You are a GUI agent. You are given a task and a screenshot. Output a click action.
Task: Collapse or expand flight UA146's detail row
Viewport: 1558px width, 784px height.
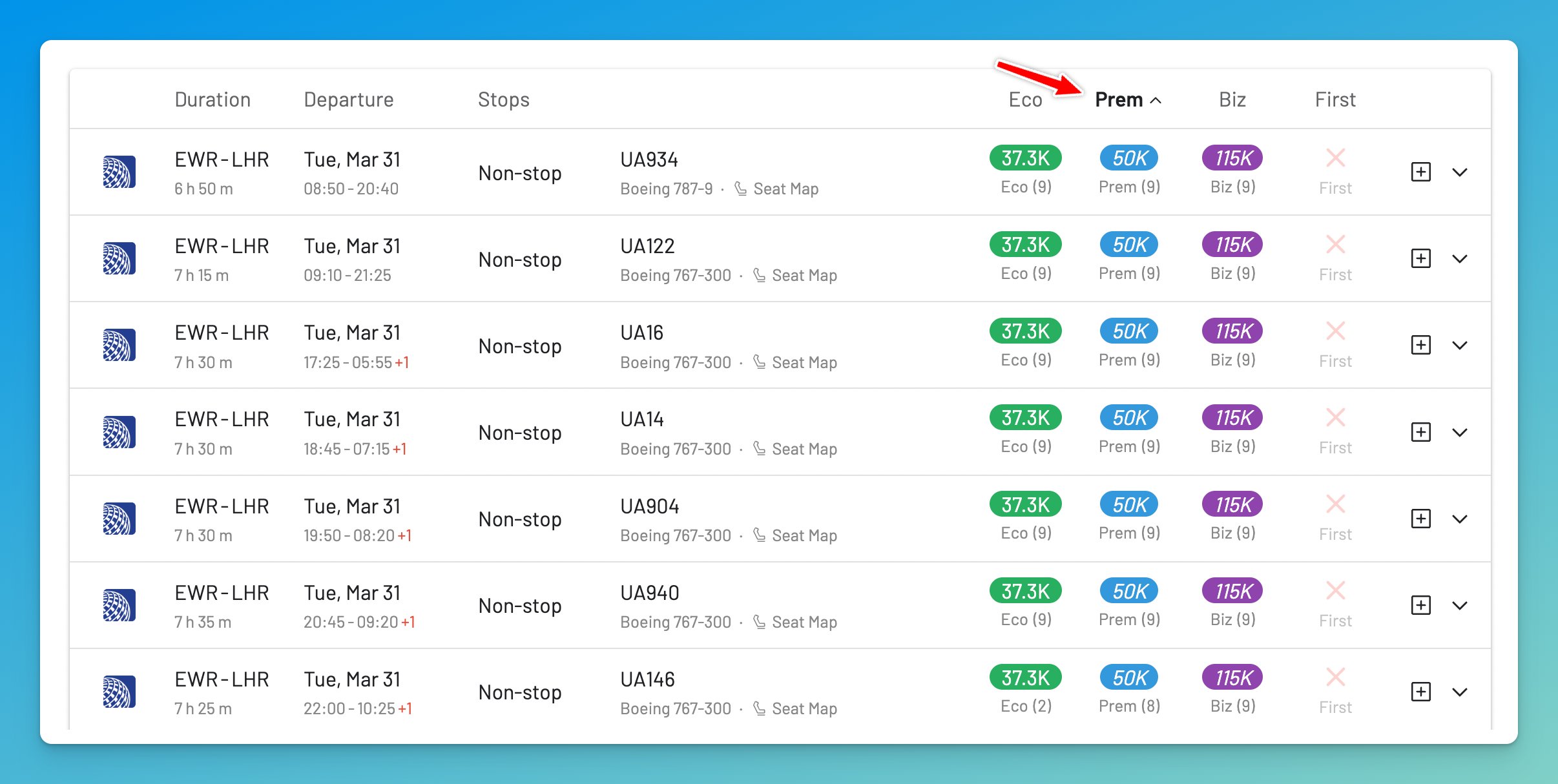pos(1461,692)
